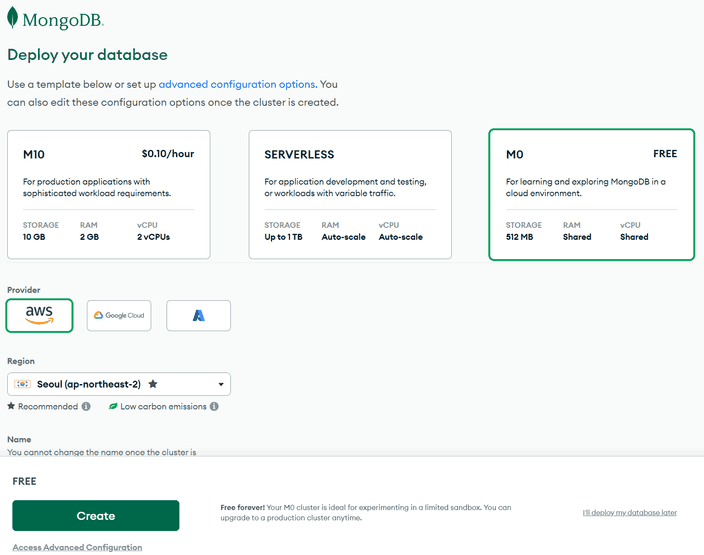Follow the advanced configuration options link

point(237,85)
